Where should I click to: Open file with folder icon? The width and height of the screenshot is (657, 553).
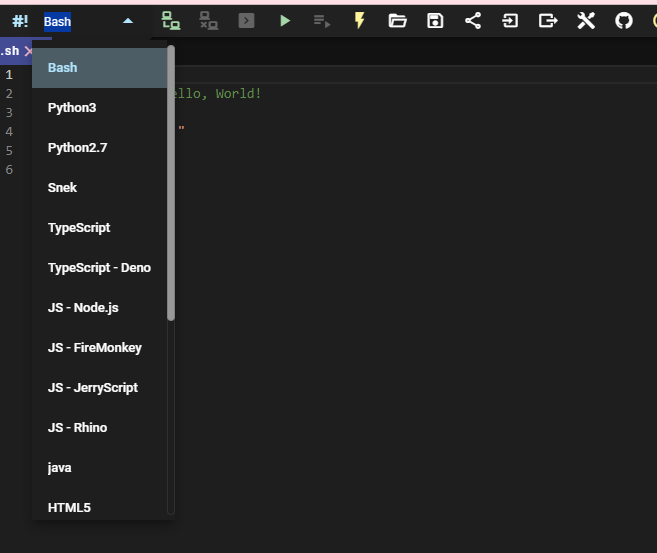tap(397, 21)
